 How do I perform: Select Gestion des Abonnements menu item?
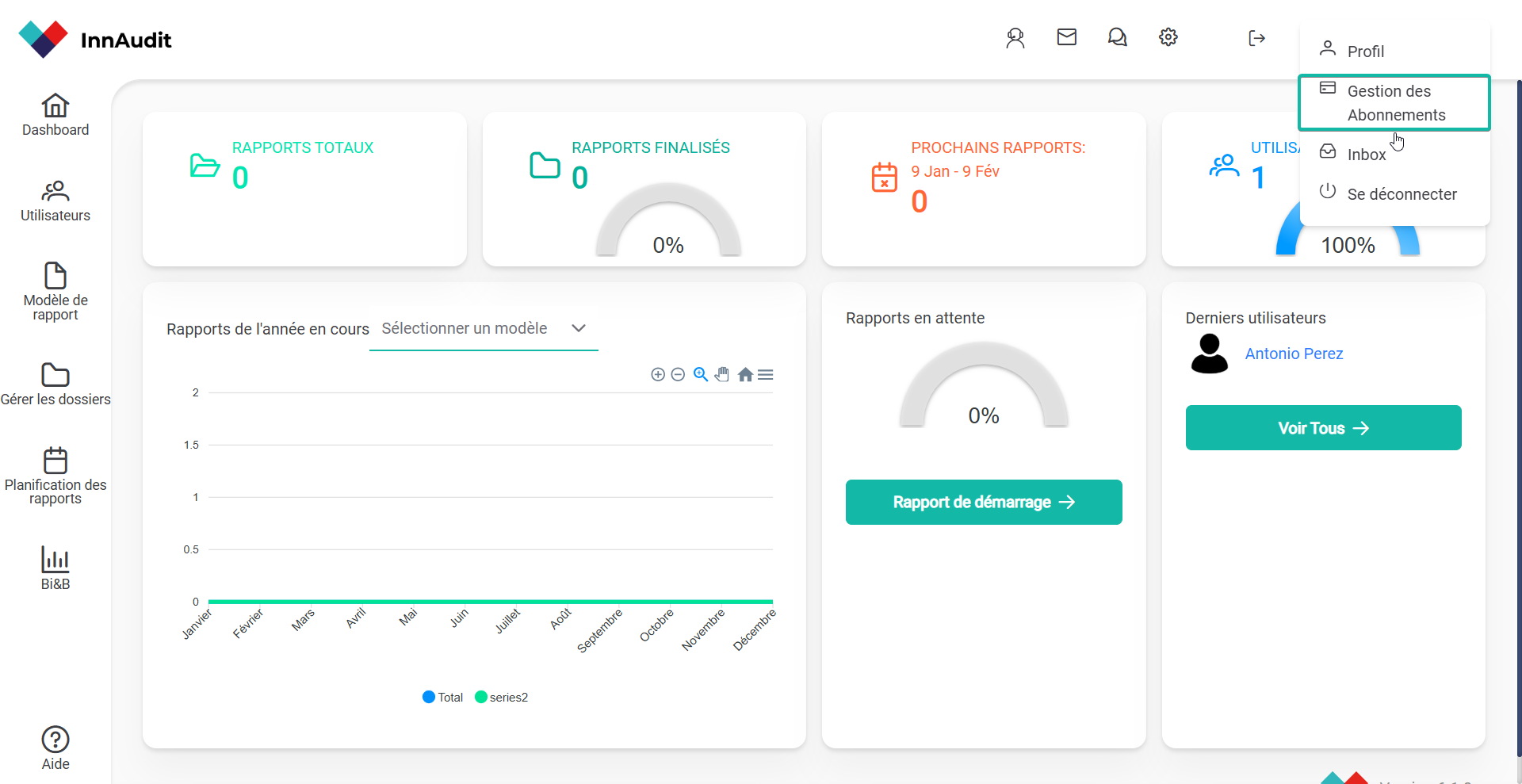click(1394, 103)
